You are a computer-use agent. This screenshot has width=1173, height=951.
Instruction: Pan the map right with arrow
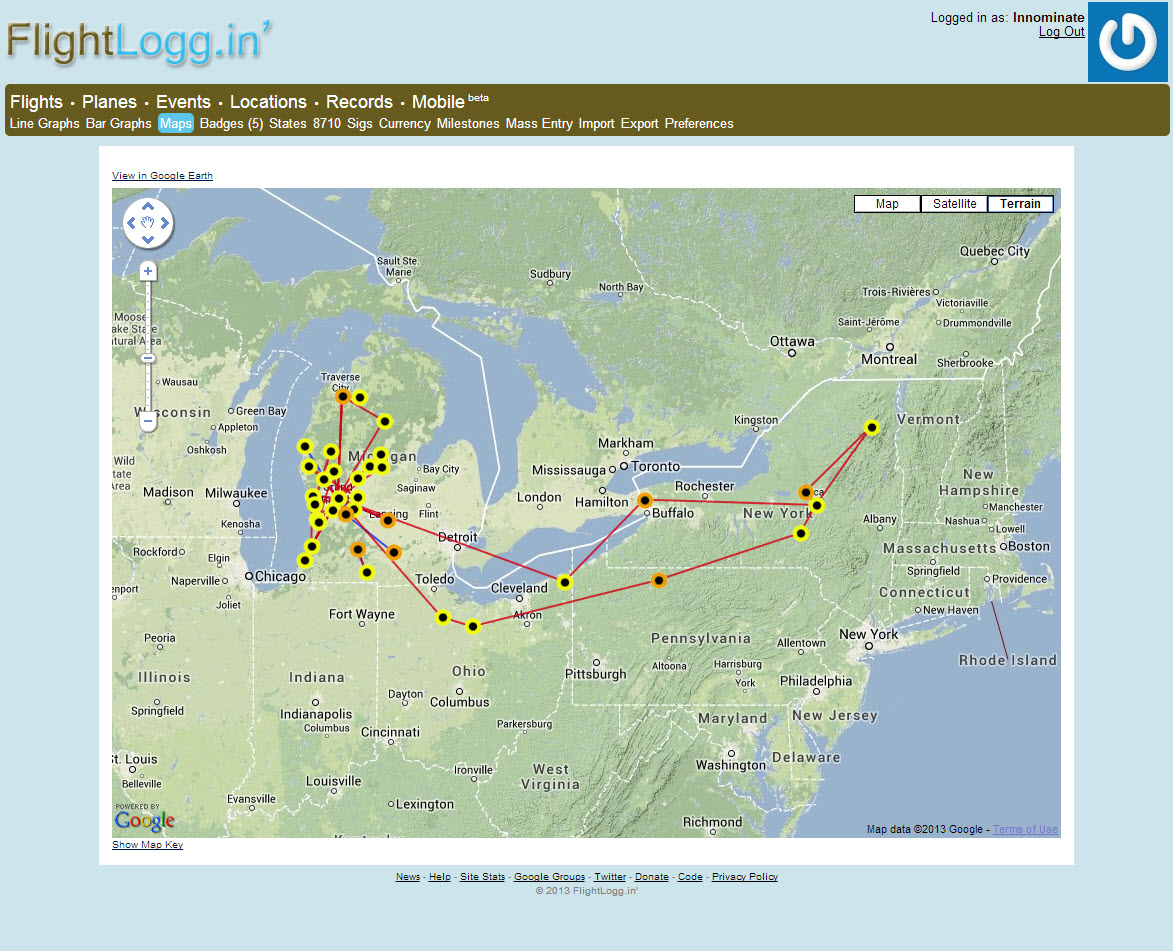165,223
